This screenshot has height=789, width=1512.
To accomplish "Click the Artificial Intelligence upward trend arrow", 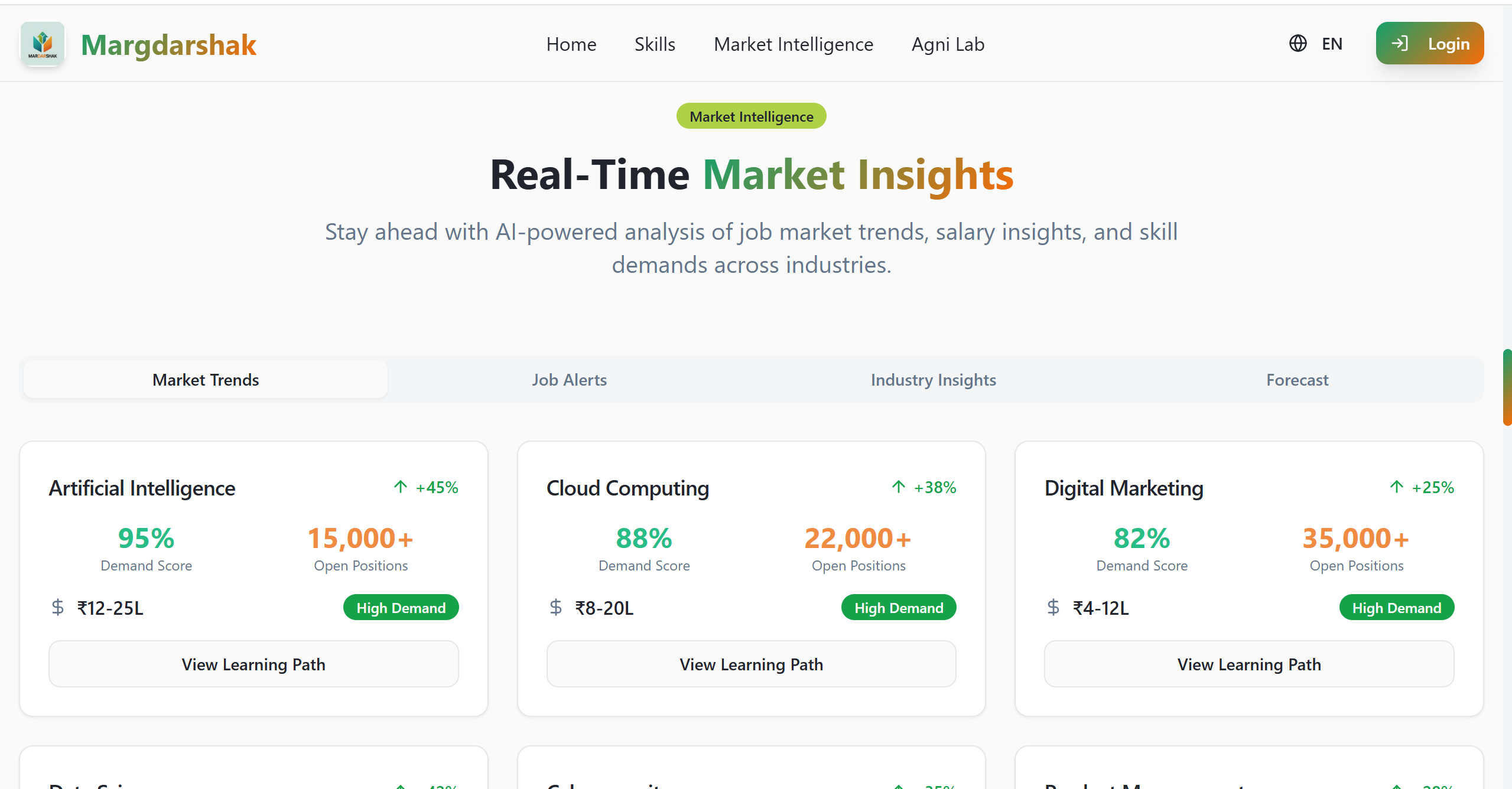I will (401, 487).
